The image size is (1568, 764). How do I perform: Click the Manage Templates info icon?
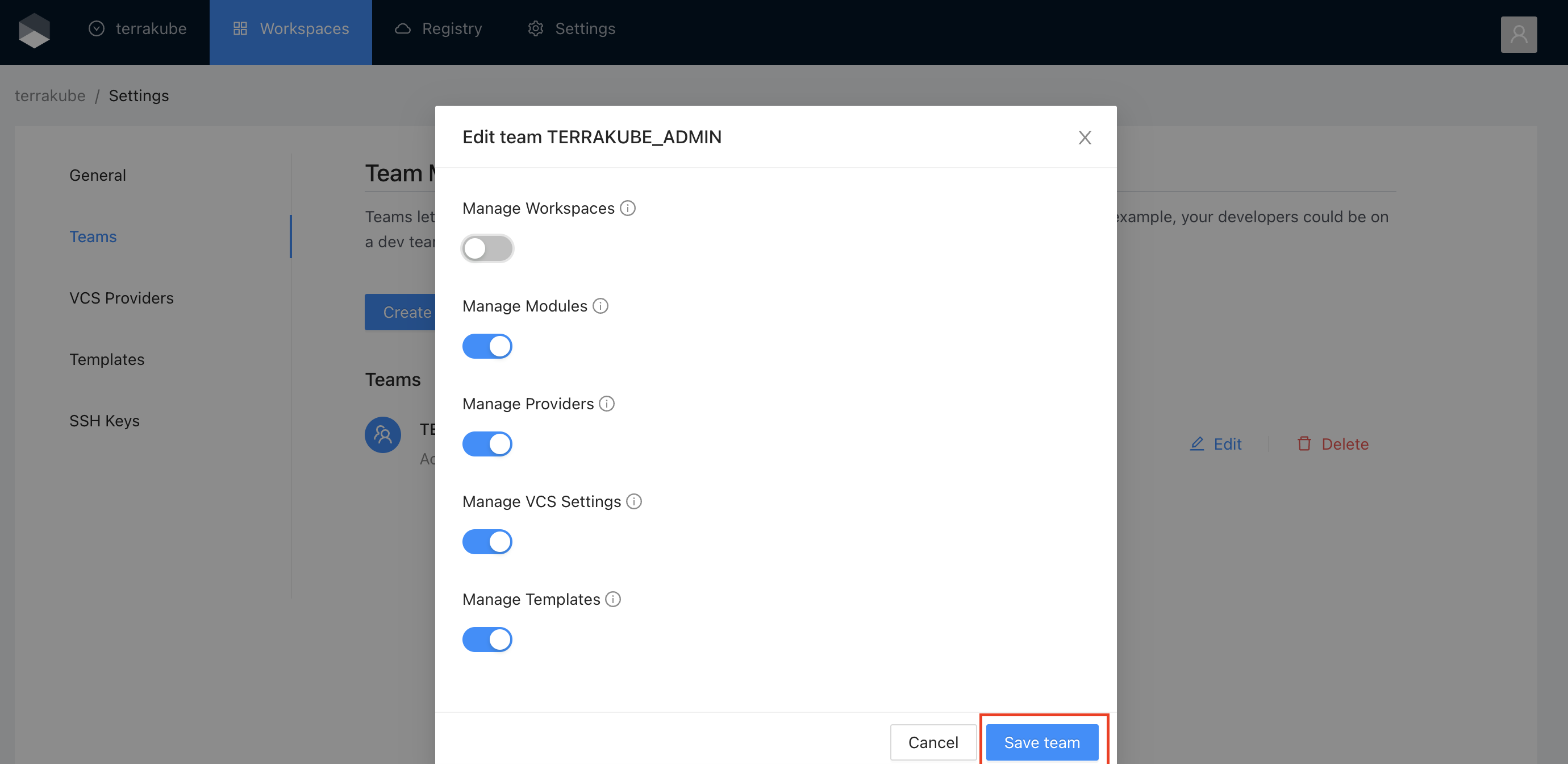(613, 599)
